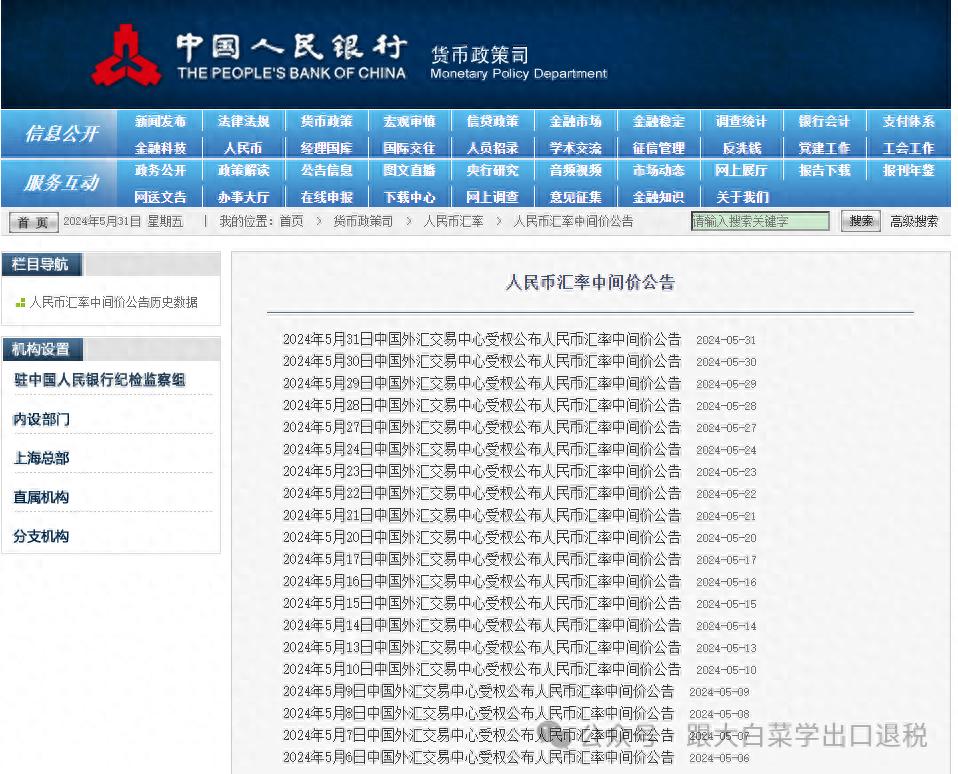Open the 反洗钱 section

pyautogui.click(x=740, y=146)
